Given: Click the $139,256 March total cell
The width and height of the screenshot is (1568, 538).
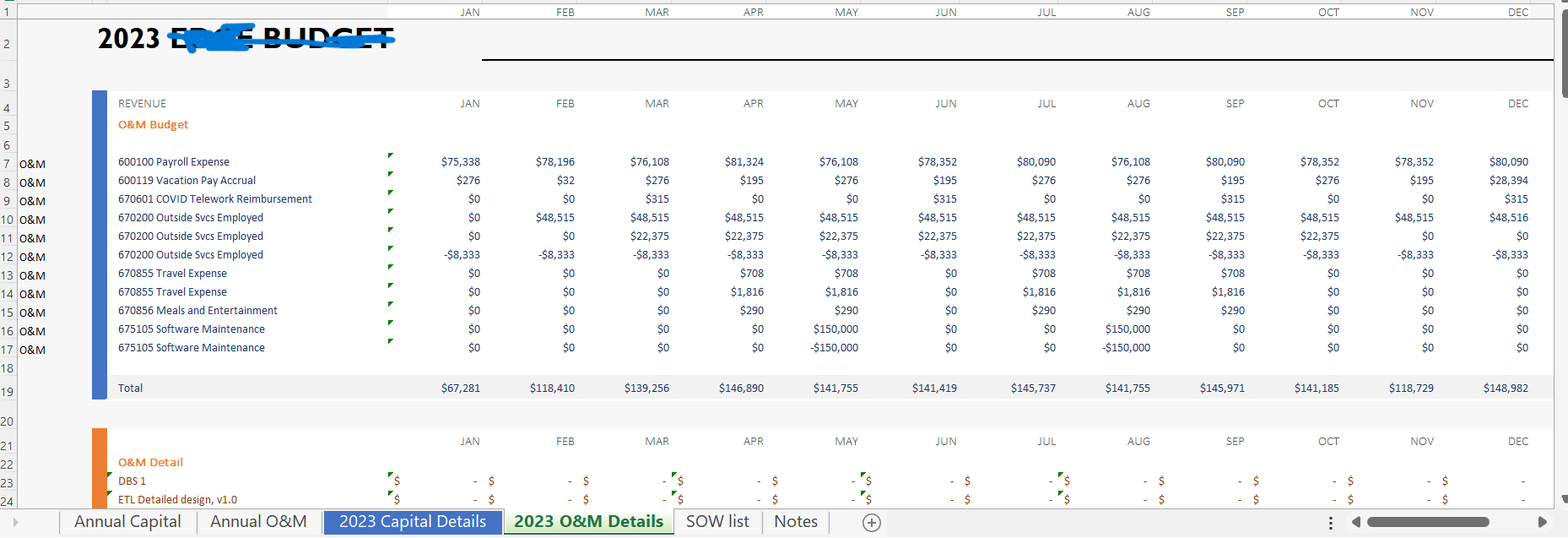Looking at the screenshot, I should point(646,389).
